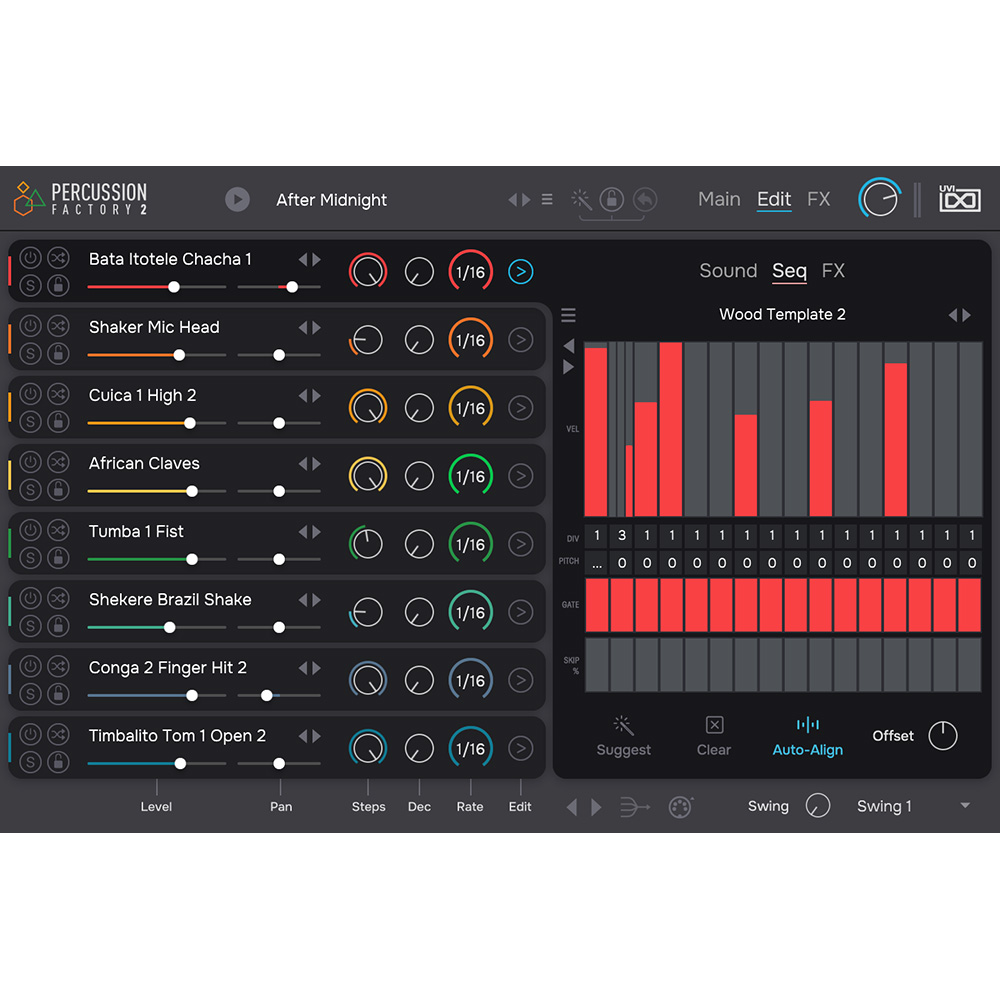Image resolution: width=1000 pixels, height=1000 pixels.
Task: Open editor arrow for Bata Itotele Chacha 1
Action: 520,272
